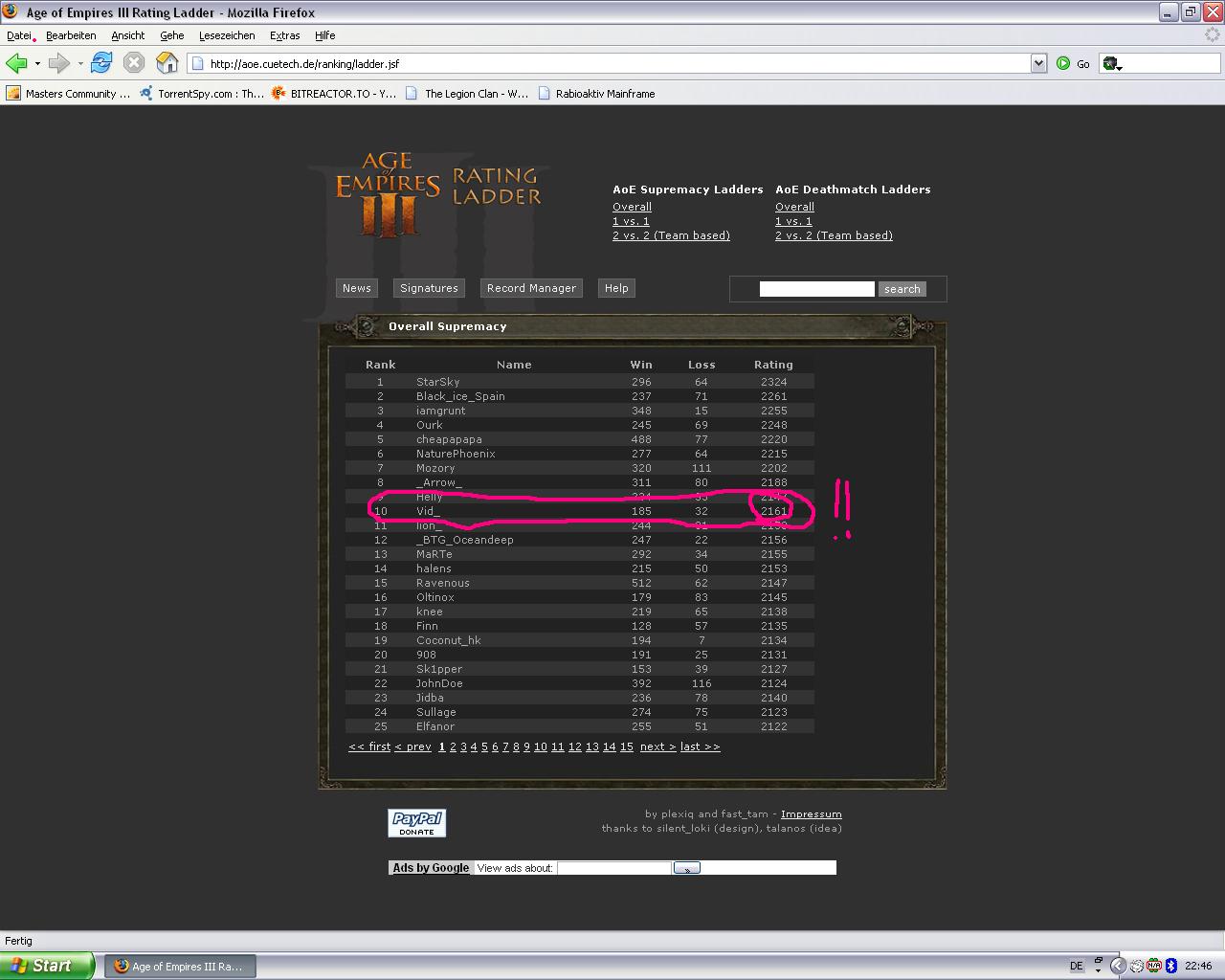This screenshot has height=980, width=1225.
Task: Open the Record Manager button
Action: 531,288
